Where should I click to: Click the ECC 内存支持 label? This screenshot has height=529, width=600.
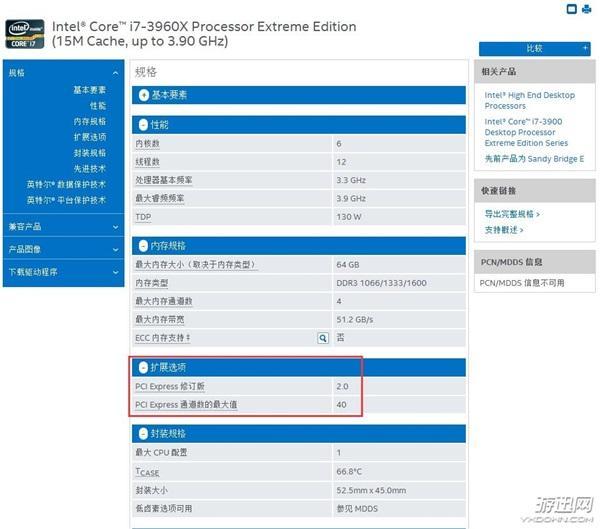(163, 338)
